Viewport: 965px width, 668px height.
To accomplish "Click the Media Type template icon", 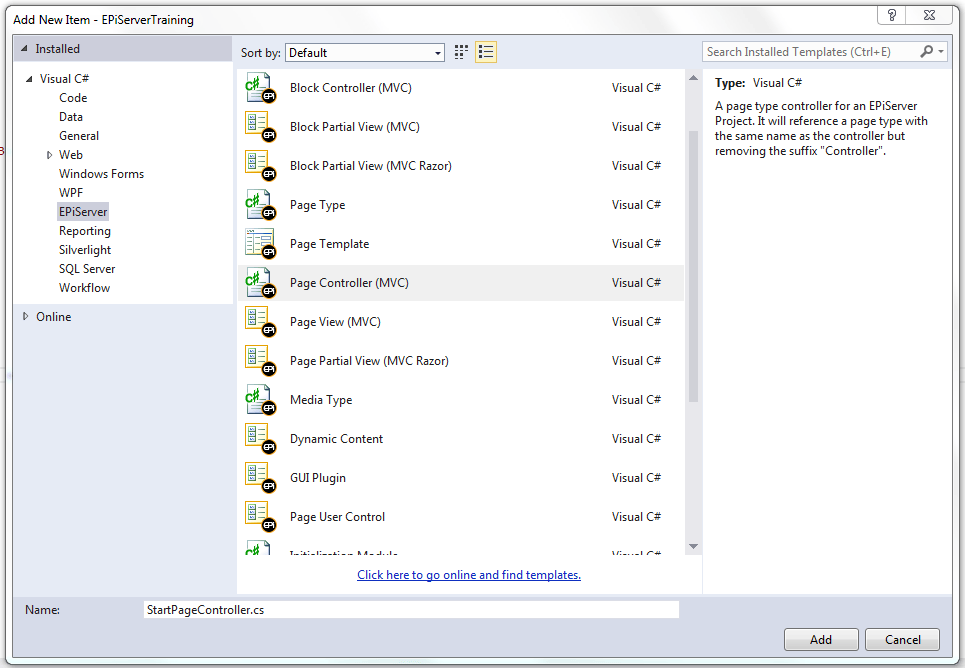I will [x=260, y=400].
